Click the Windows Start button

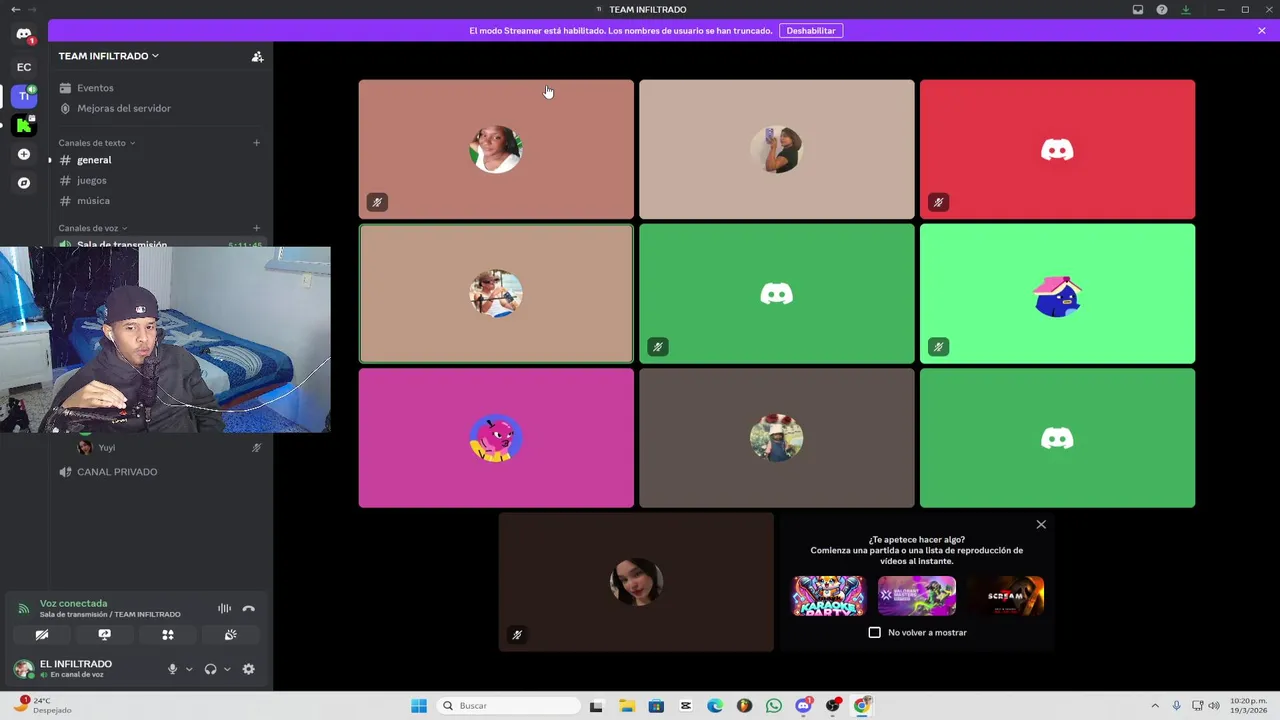pyautogui.click(x=419, y=706)
